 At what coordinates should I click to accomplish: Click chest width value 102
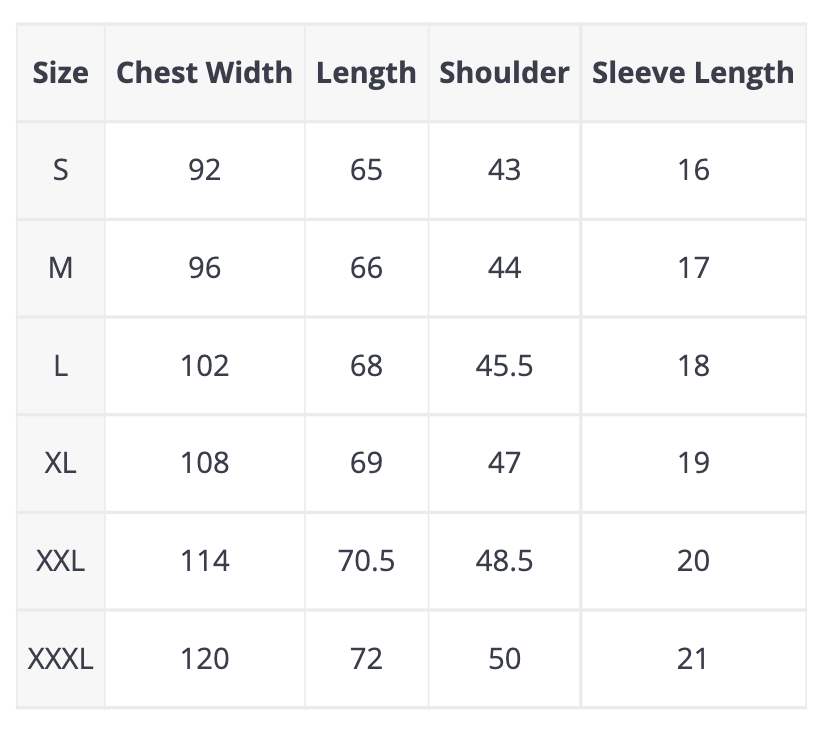point(204,366)
